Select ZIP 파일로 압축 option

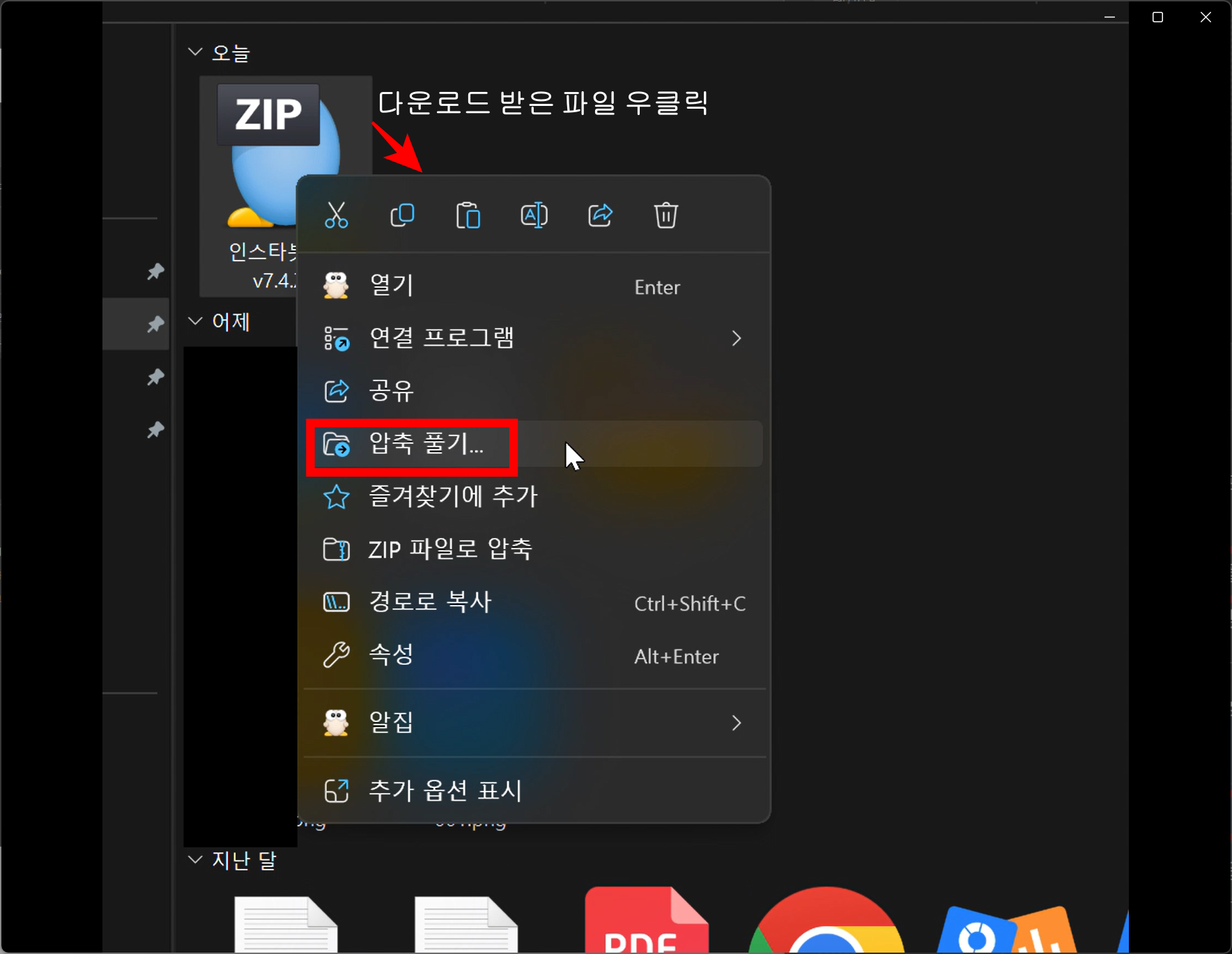(534, 549)
